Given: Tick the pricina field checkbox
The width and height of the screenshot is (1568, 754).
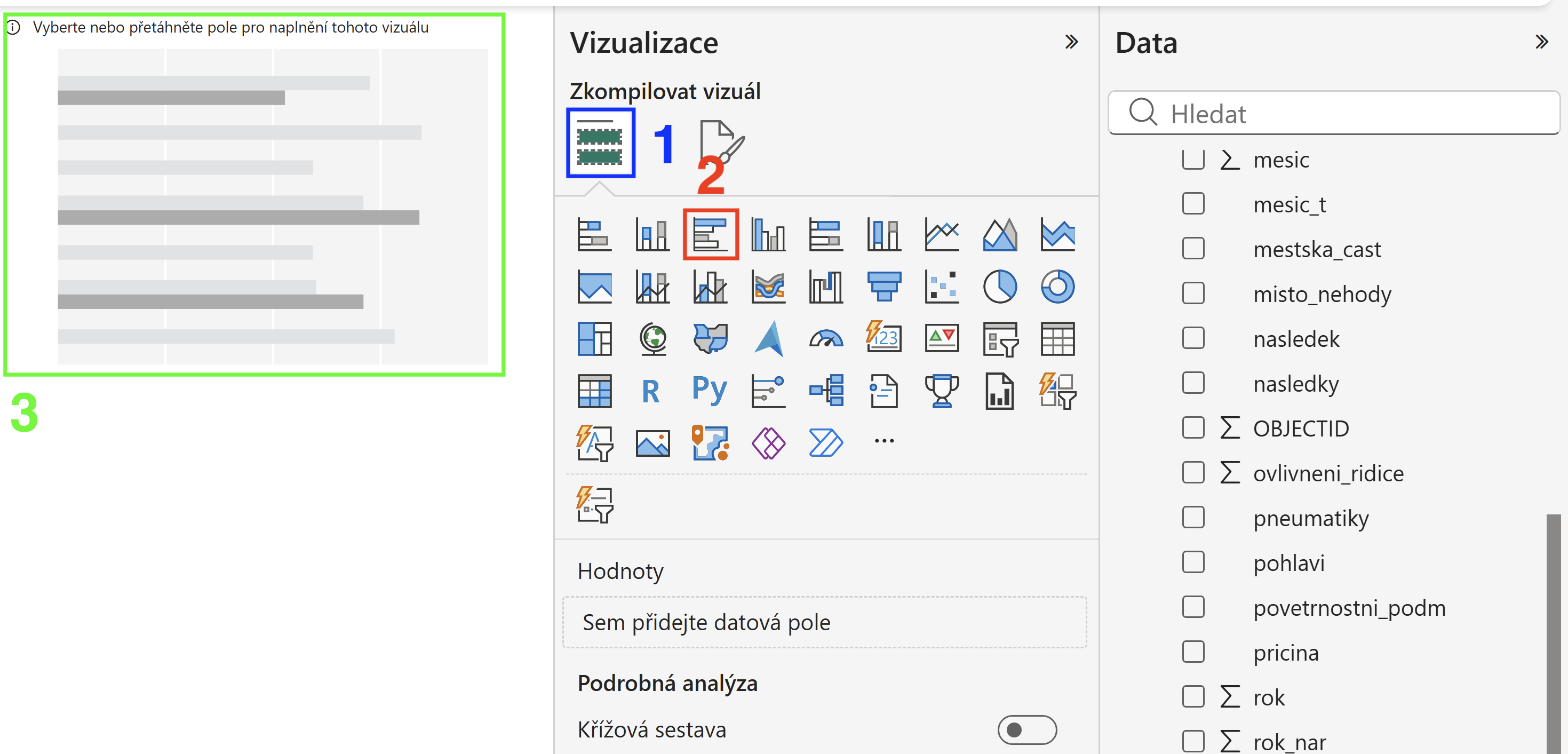Looking at the screenshot, I should 1193,652.
